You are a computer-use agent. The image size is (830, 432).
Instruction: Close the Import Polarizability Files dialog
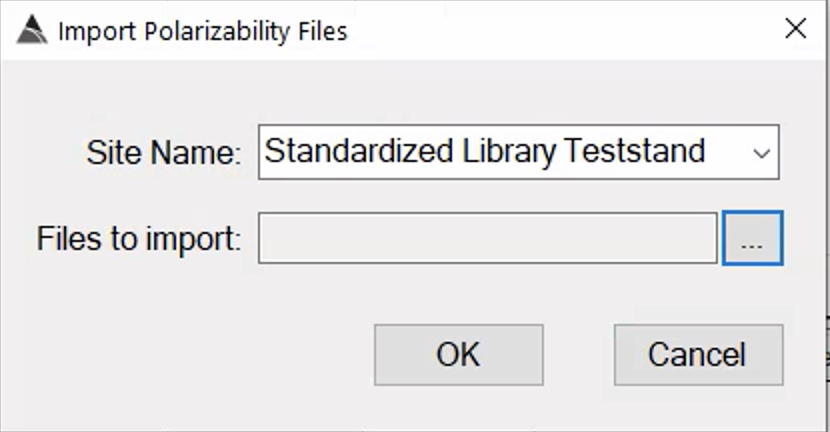tap(796, 29)
